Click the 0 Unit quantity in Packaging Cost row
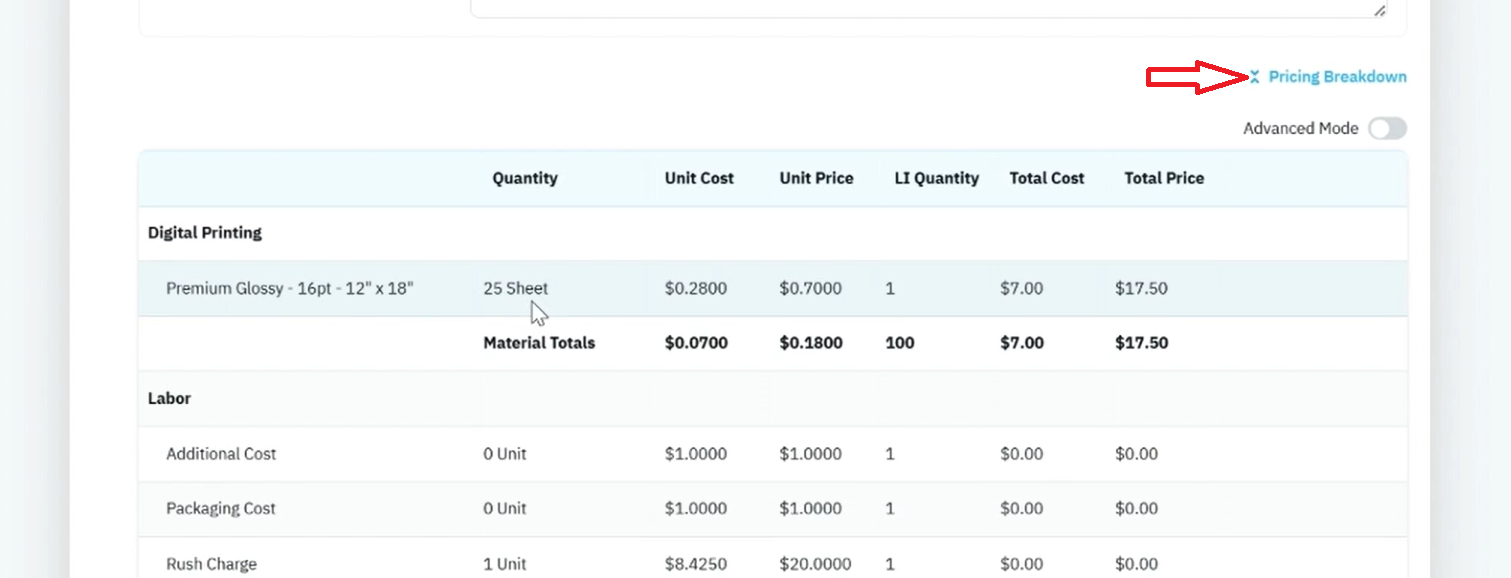This screenshot has width=1511, height=578. (505, 509)
